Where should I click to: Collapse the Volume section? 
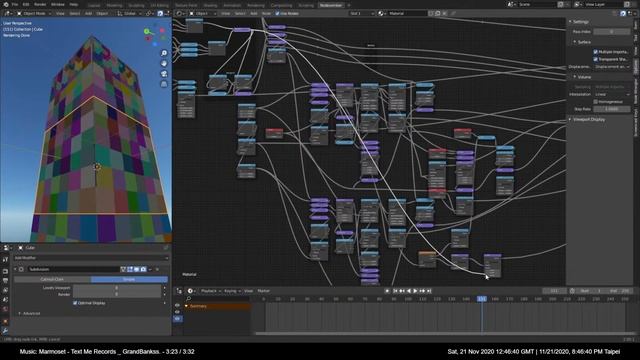pyautogui.click(x=582, y=77)
